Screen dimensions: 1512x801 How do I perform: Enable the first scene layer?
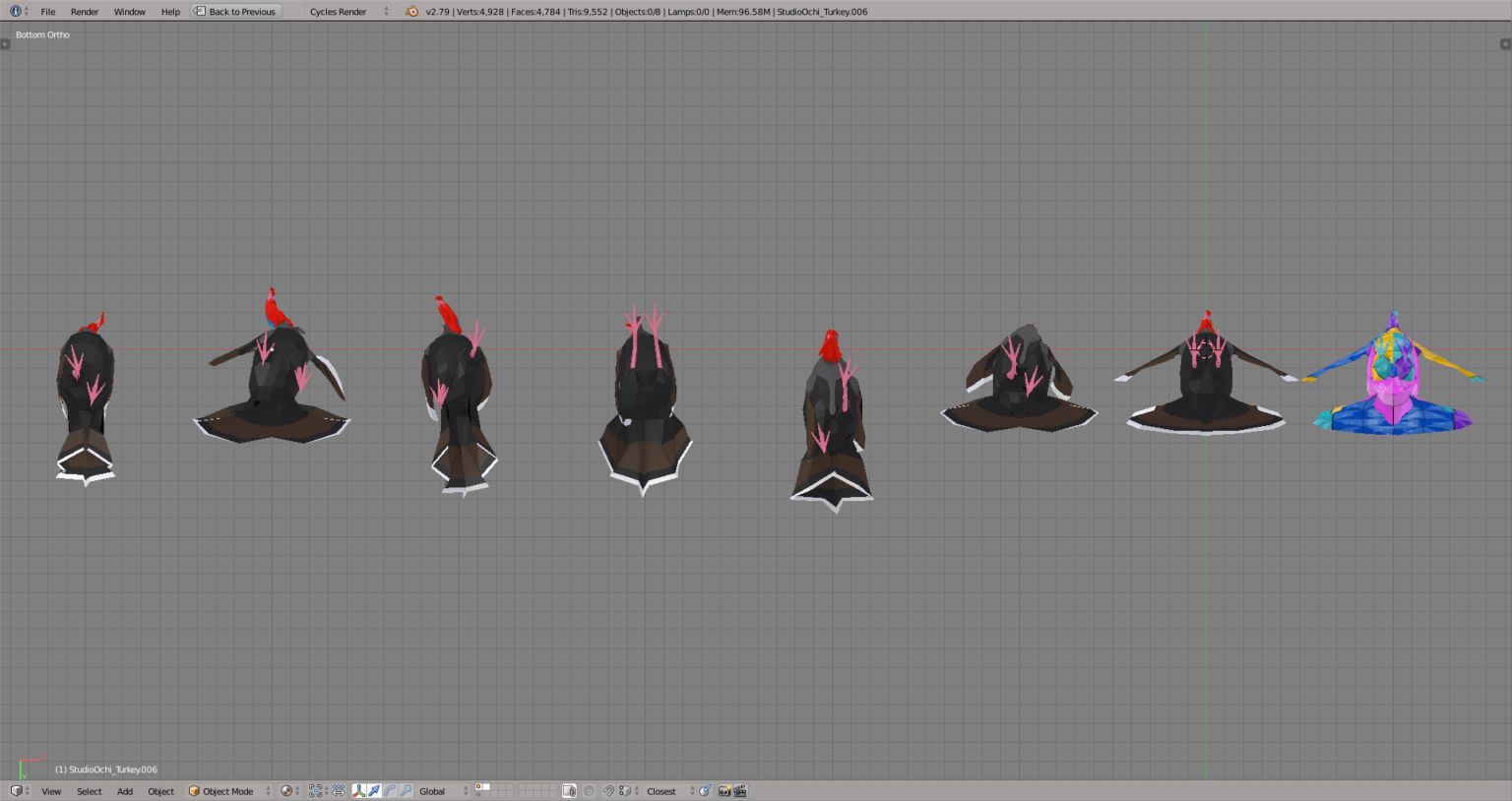[x=478, y=787]
